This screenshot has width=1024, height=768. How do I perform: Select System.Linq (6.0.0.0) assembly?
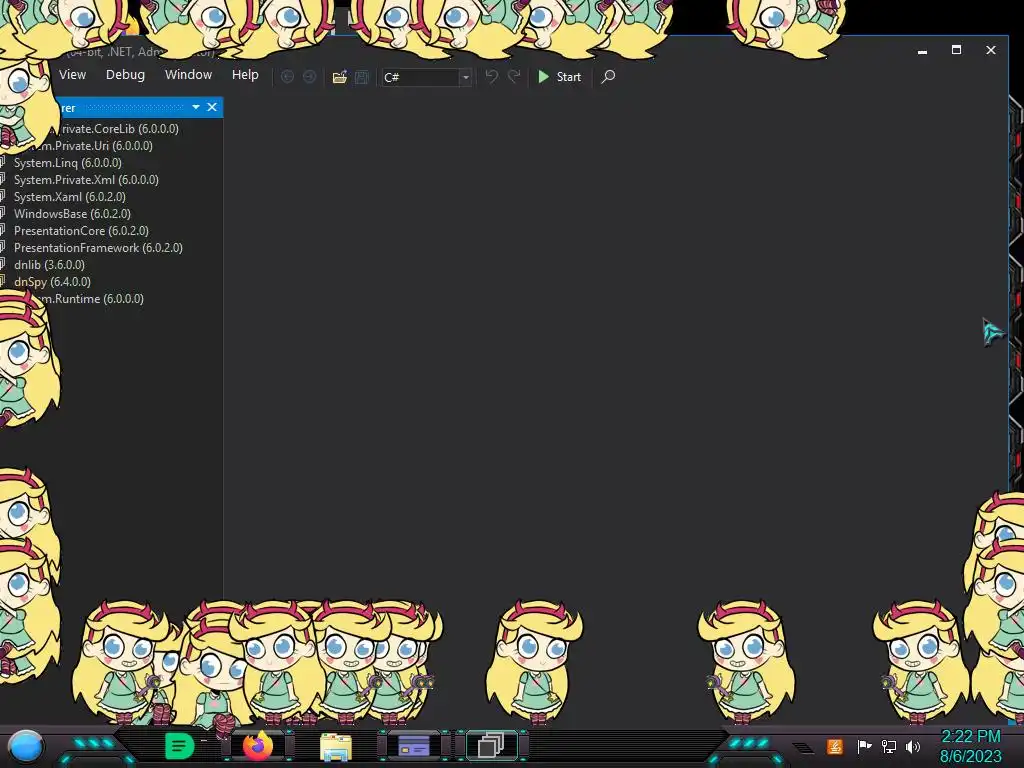pos(67,163)
